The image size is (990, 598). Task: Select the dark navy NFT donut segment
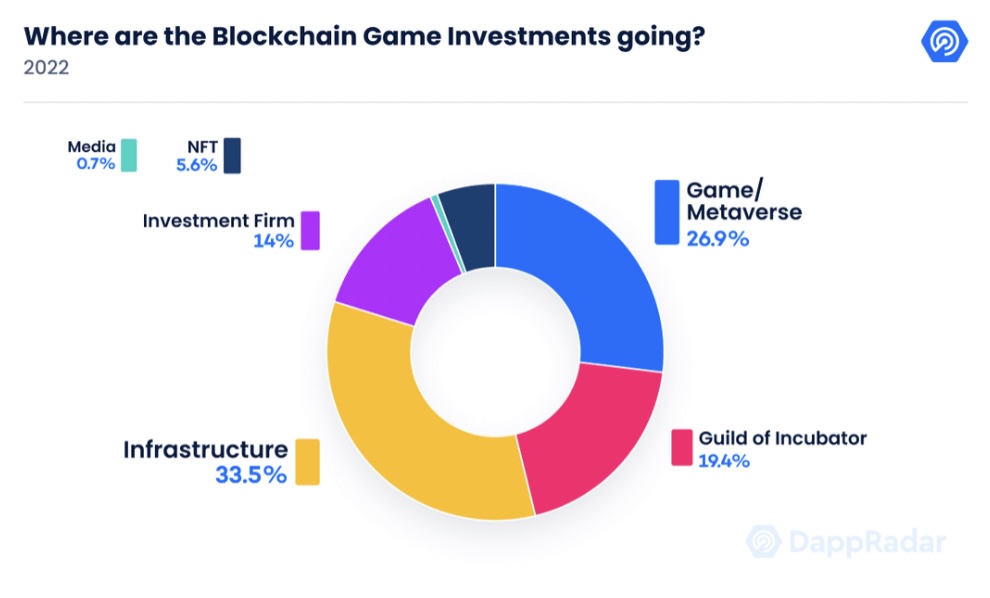tap(470, 224)
